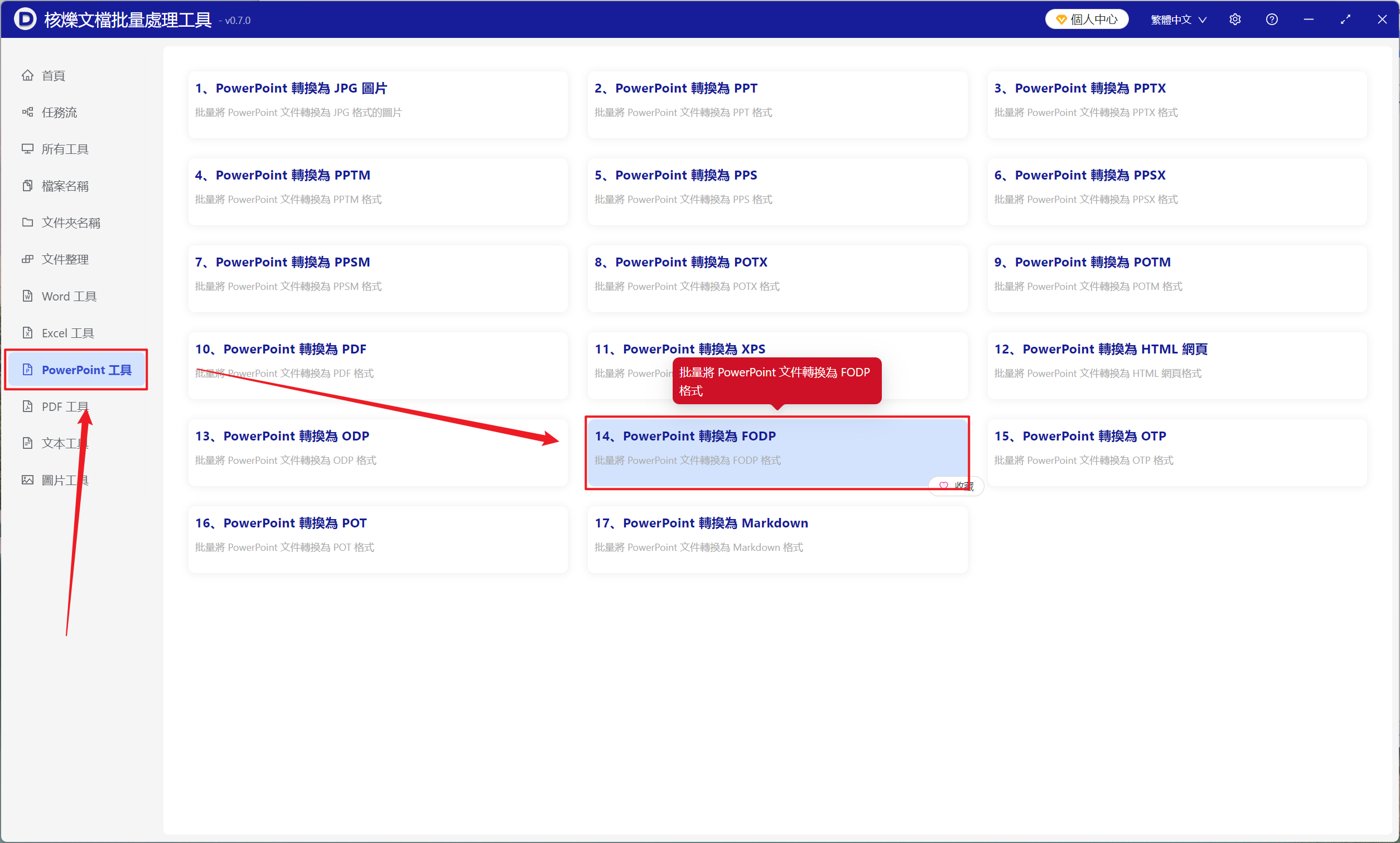The width and height of the screenshot is (1400, 843).
Task: Open the PowerPoint 轉換為 ODP tool
Action: 378,452
